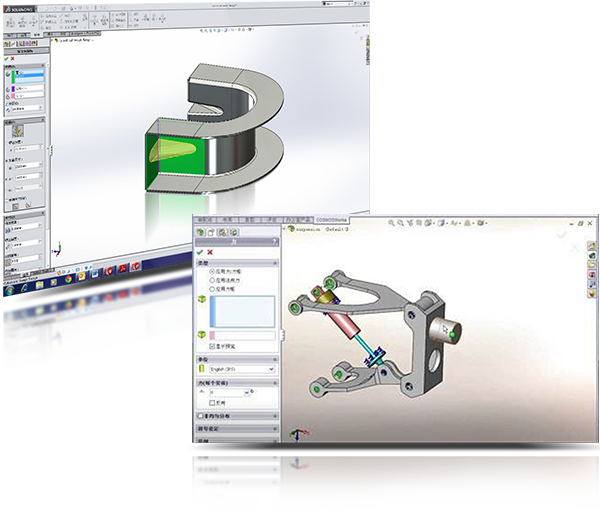Click coordinate triad in suspension viewport
Screen dimensions: 600x522
(x=298, y=435)
